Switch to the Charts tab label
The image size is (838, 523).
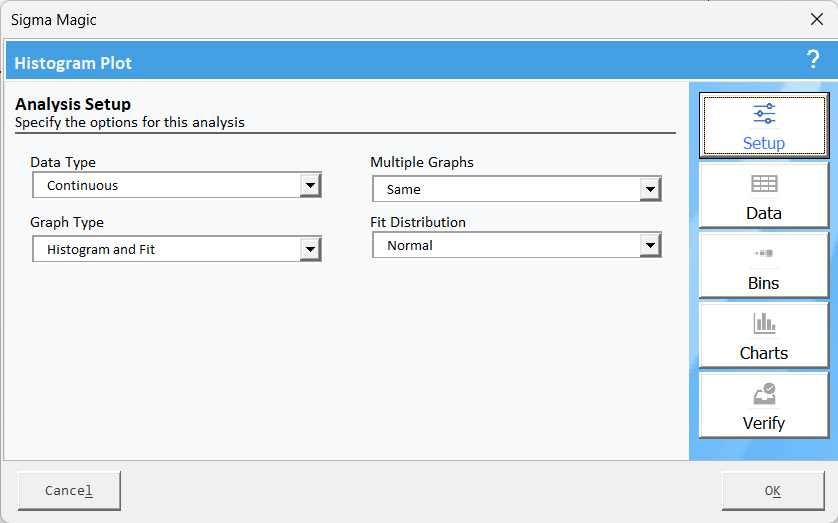click(764, 353)
